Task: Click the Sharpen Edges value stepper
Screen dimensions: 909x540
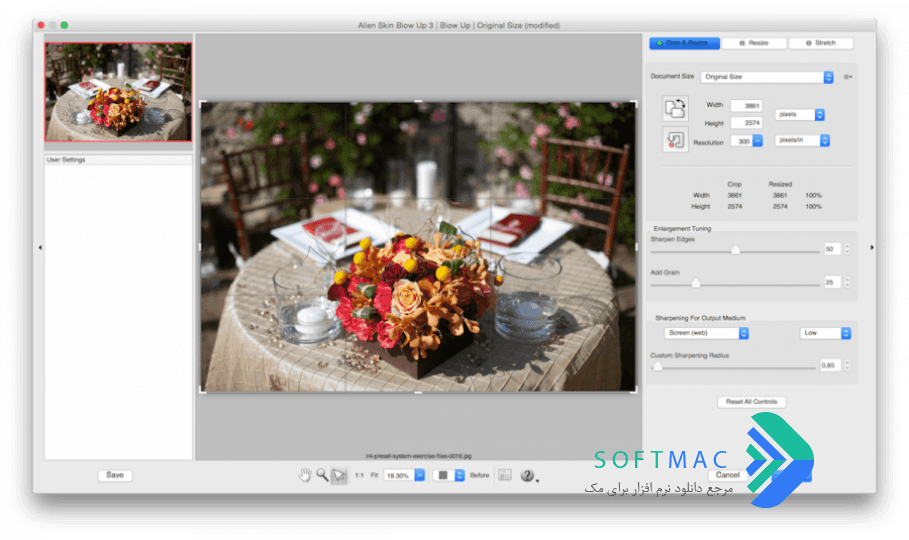Action: tap(847, 249)
